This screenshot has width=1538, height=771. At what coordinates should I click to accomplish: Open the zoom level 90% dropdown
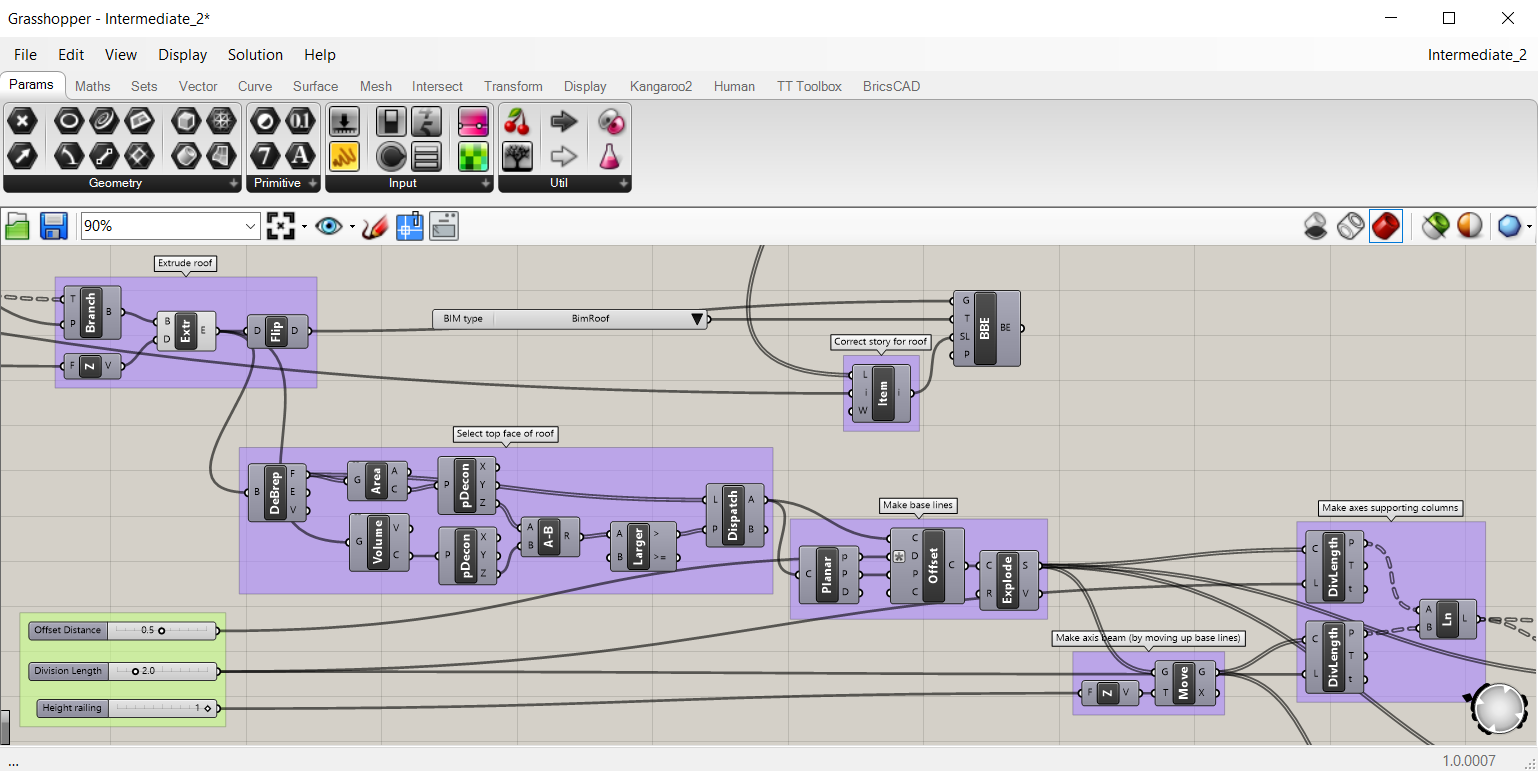point(251,227)
